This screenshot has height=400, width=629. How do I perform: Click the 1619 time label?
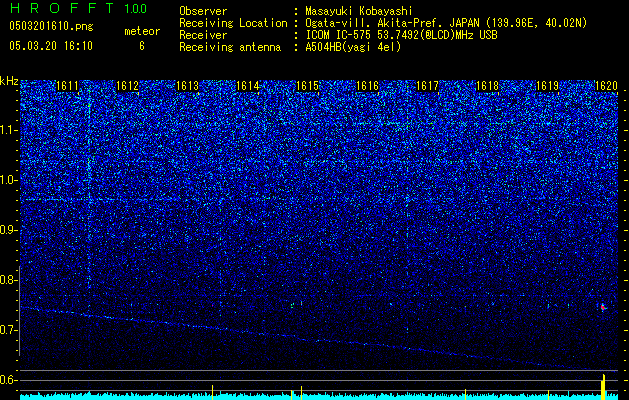coord(548,86)
